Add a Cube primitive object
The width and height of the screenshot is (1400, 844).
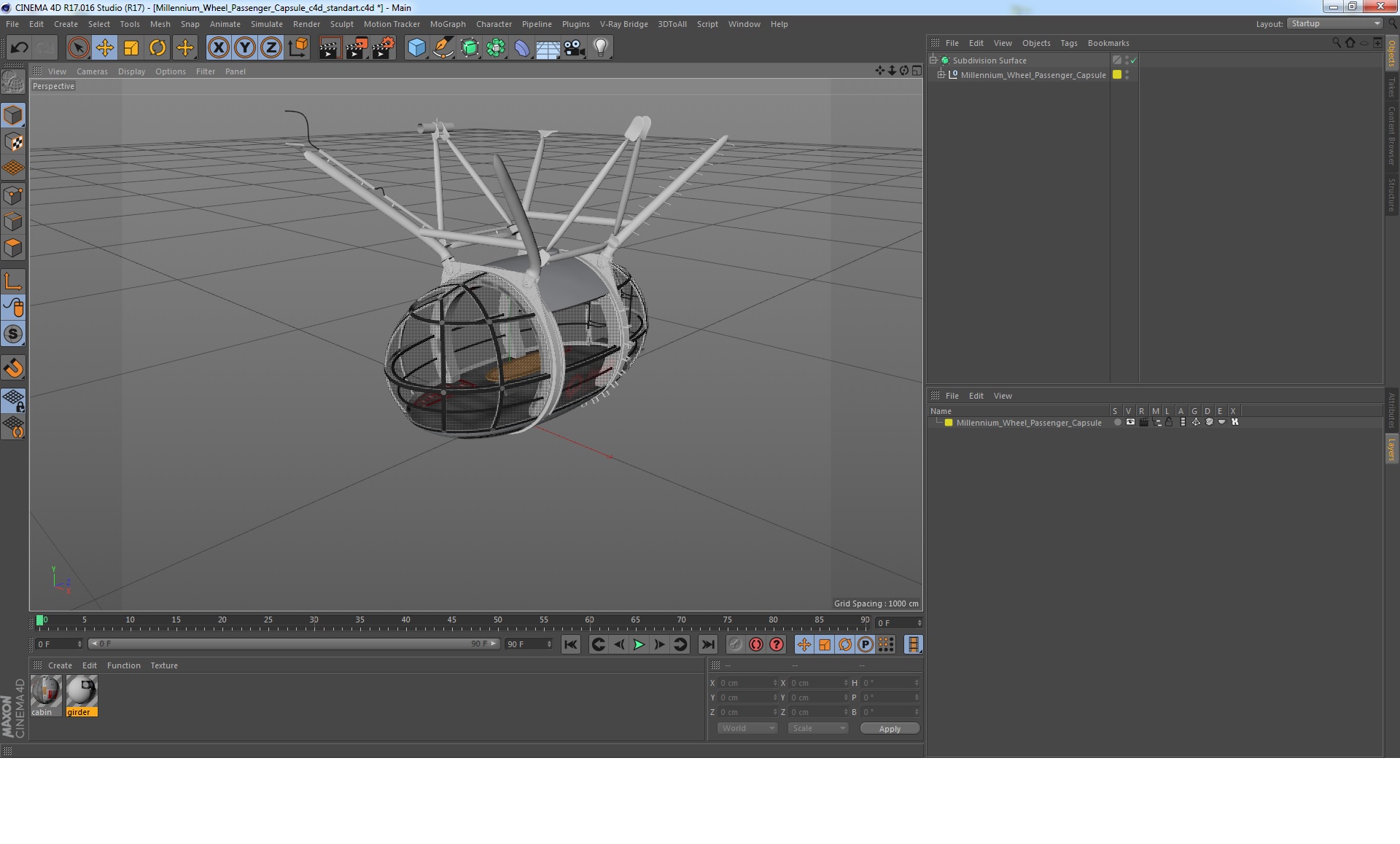(x=416, y=48)
